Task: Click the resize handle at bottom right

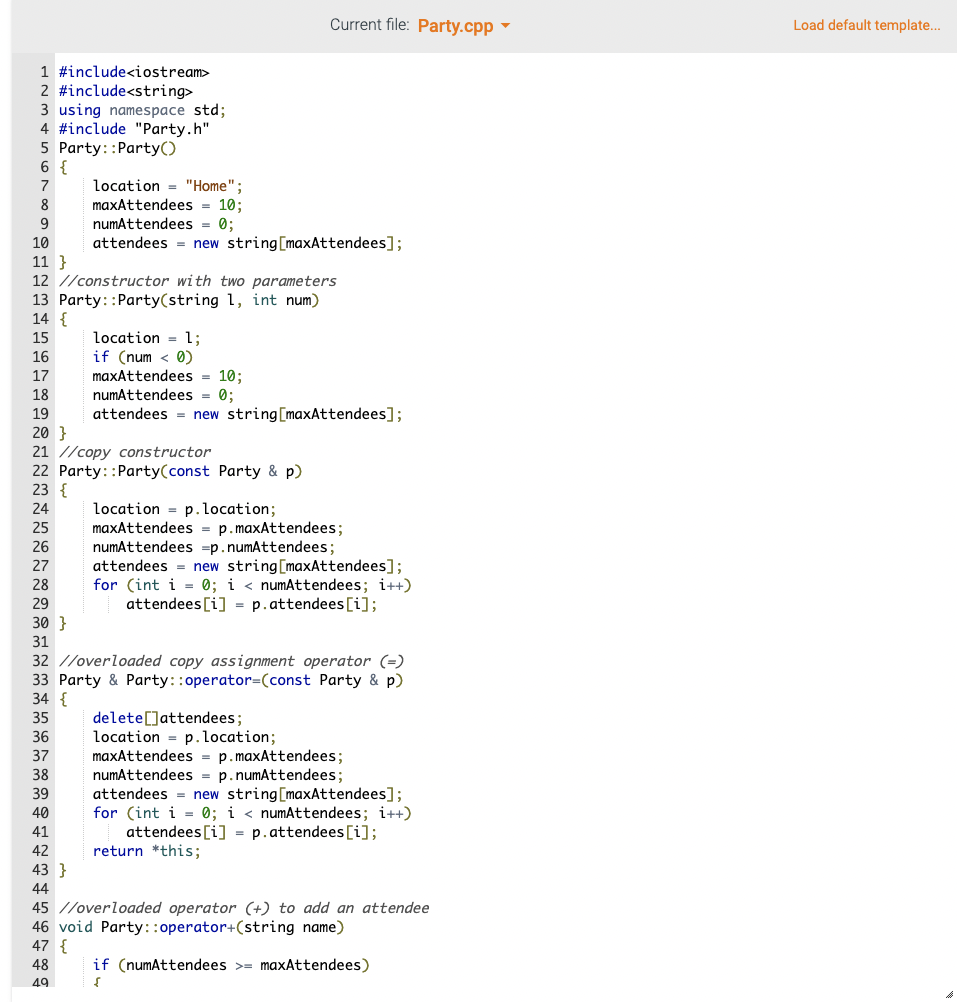Action: coord(951,996)
